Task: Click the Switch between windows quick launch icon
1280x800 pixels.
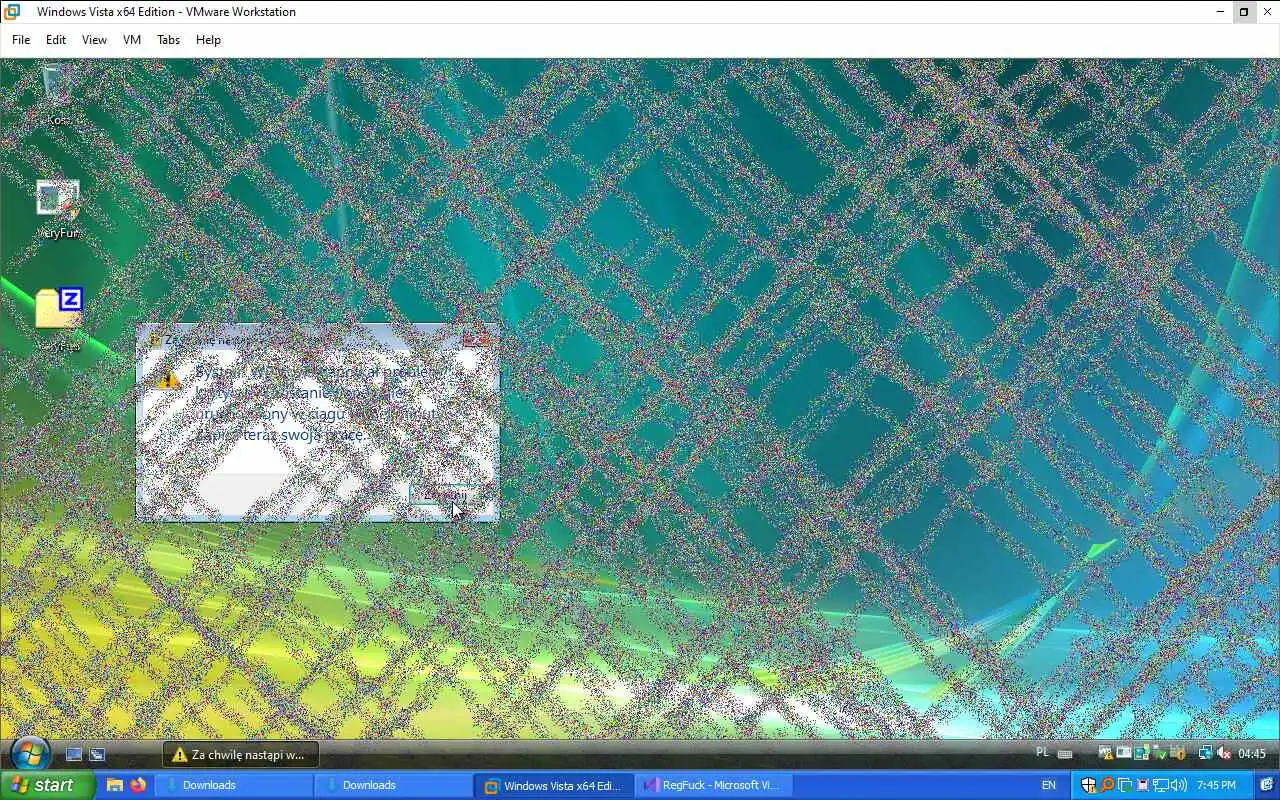Action: (97, 755)
